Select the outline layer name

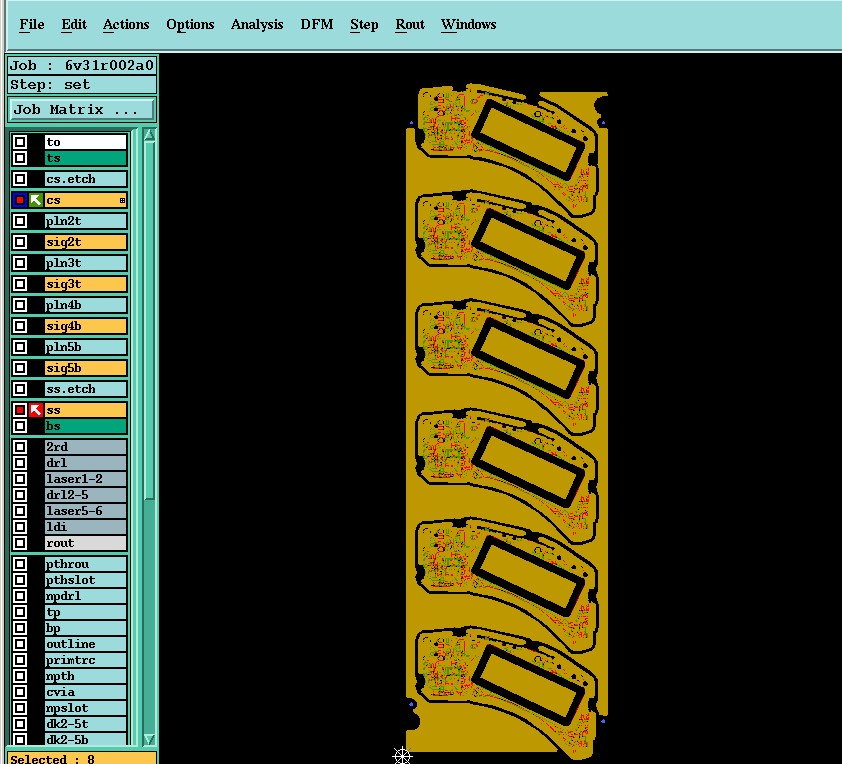(x=86, y=644)
